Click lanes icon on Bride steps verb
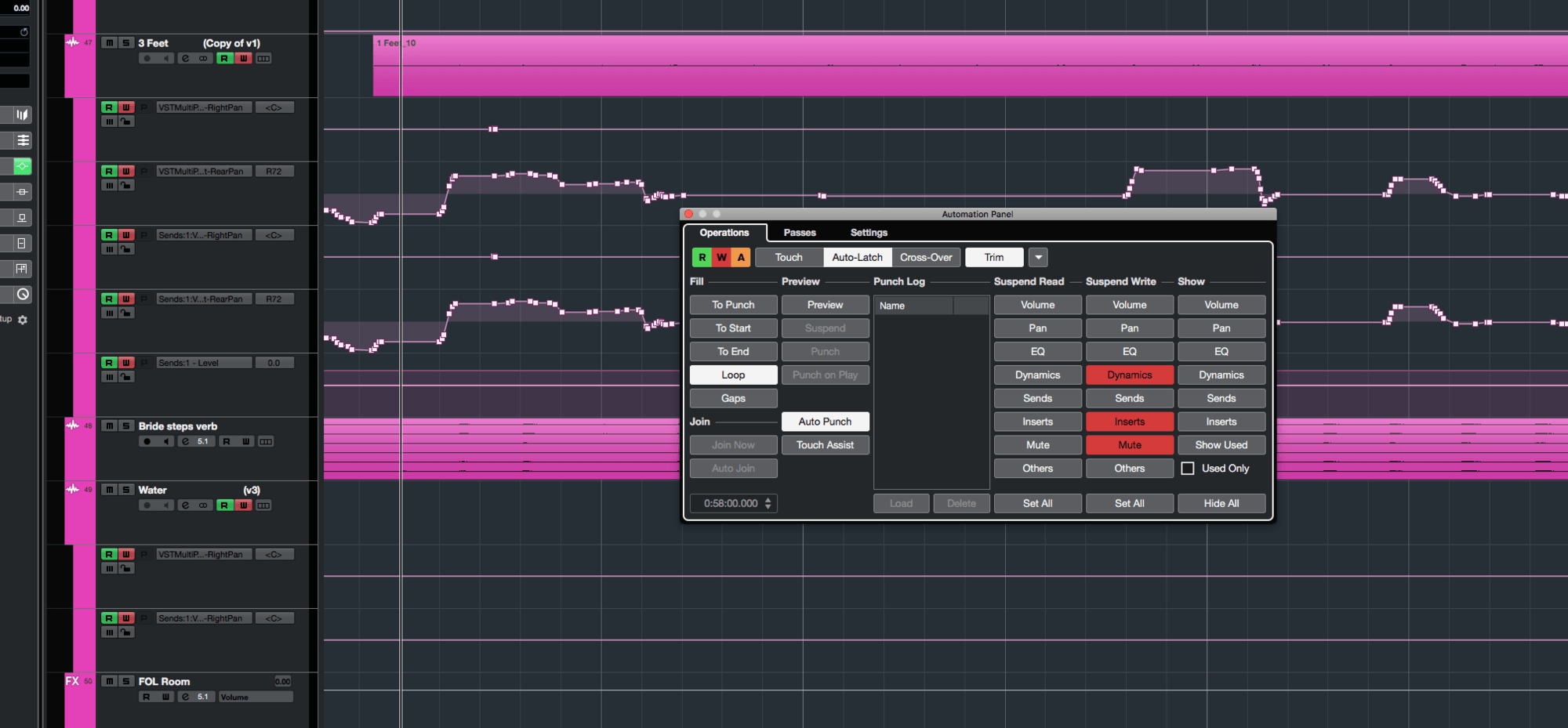This screenshot has width=1568, height=728. (x=266, y=442)
